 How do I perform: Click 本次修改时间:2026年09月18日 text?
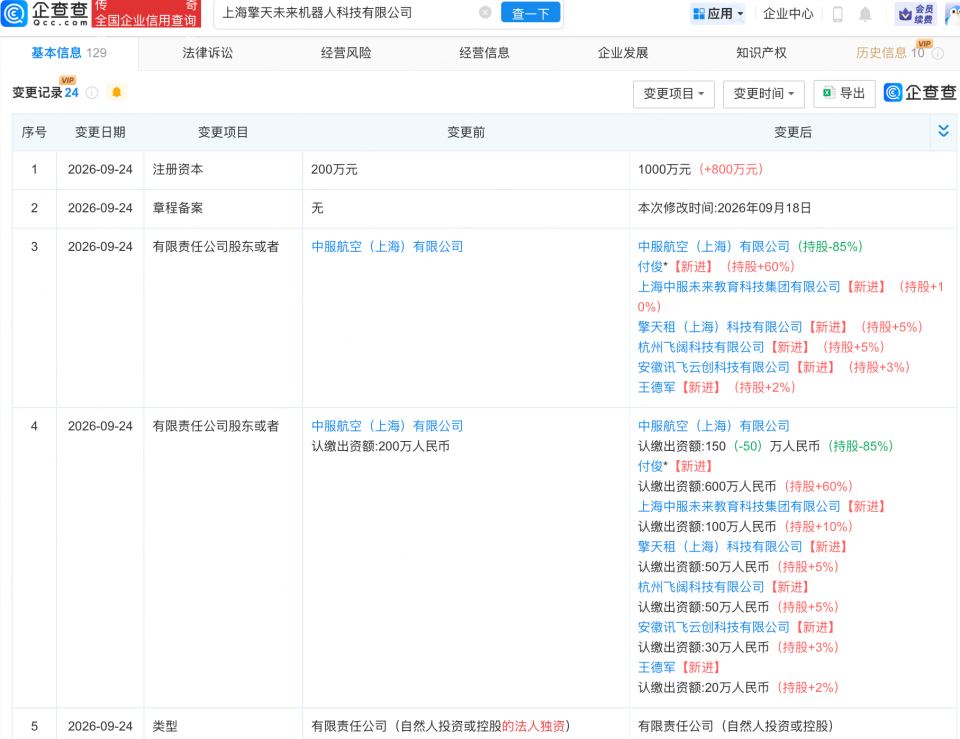click(724, 208)
